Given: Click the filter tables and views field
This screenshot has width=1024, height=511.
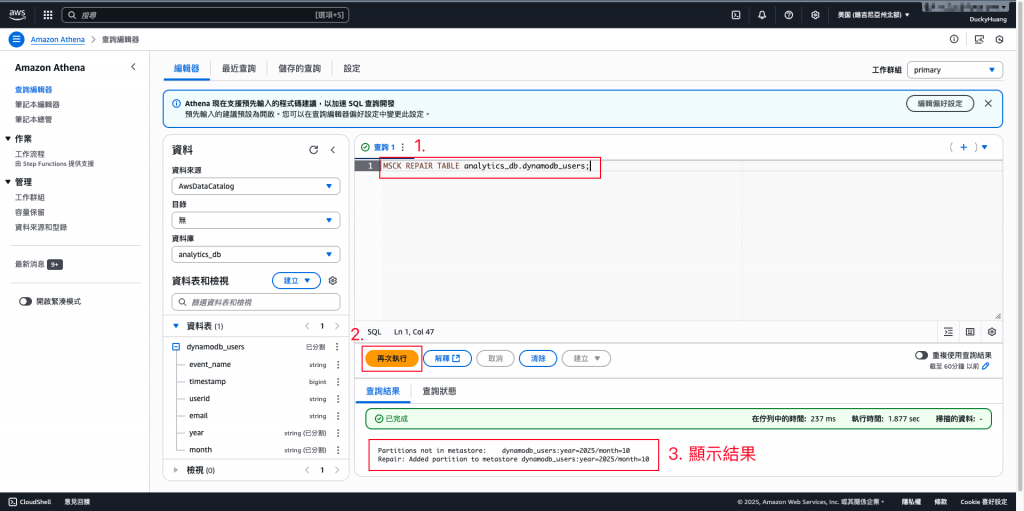Looking at the screenshot, I should (x=255, y=302).
